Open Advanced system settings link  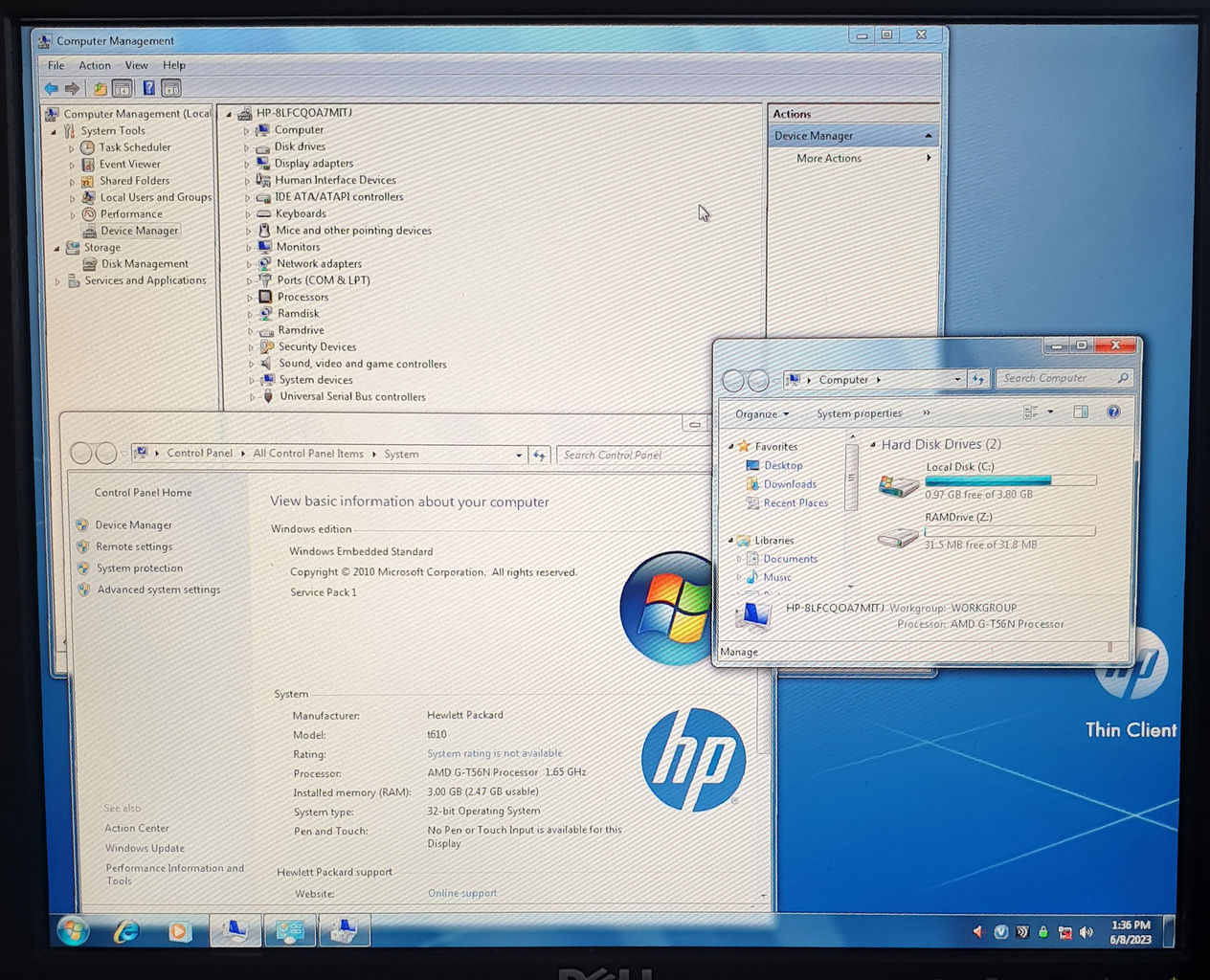coord(158,590)
